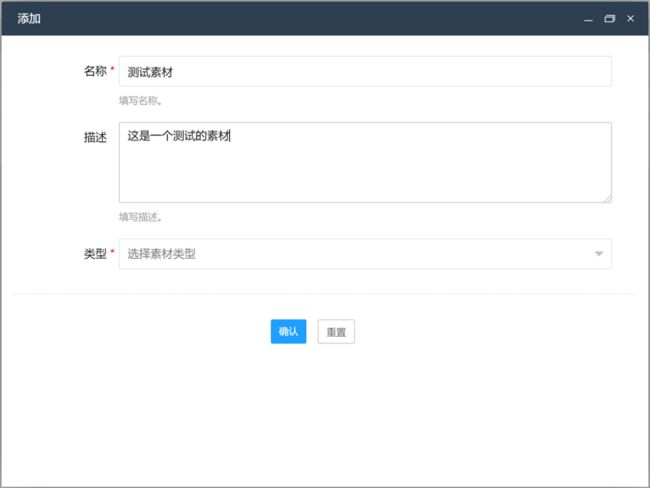Click the resize handle of 描述 textarea
650x488 pixels.
point(607,199)
